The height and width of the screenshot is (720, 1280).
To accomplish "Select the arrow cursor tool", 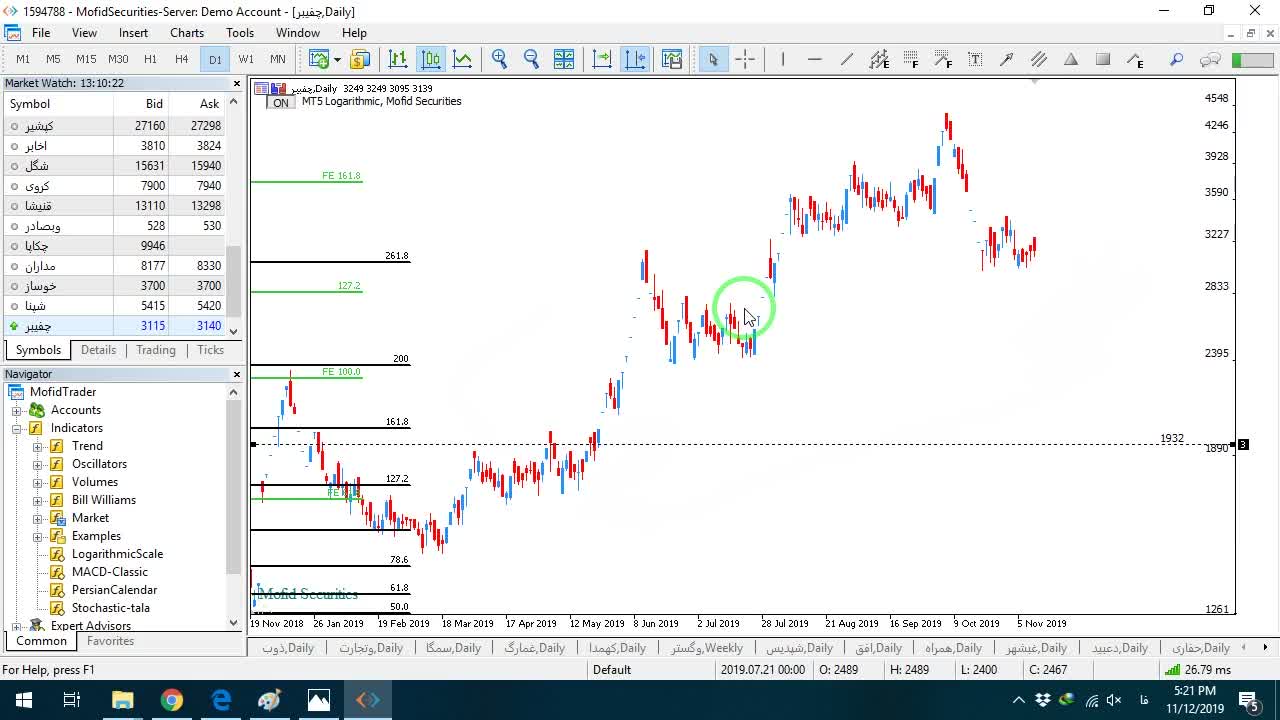I will (x=713, y=59).
